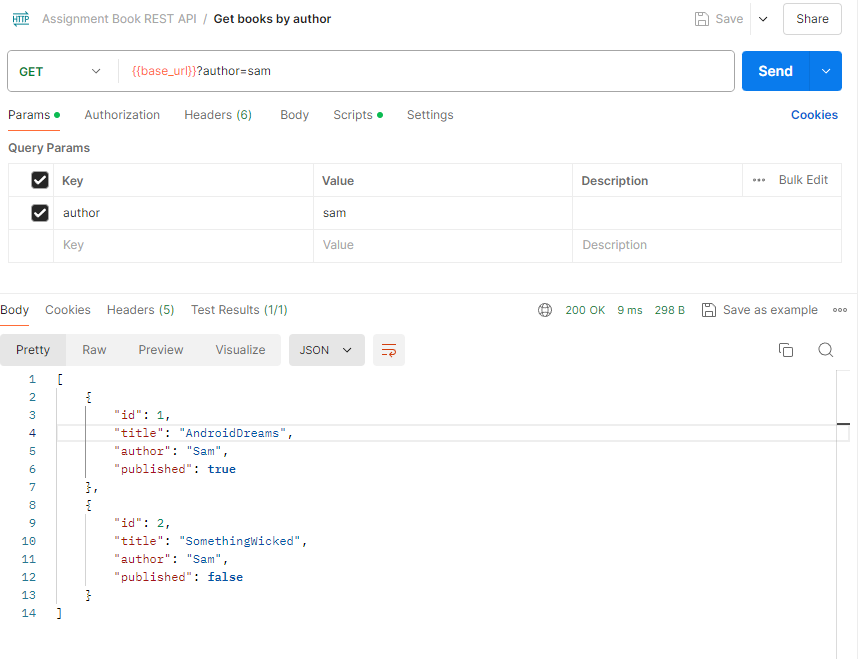Open the request Settings tab
859x659 pixels.
pyautogui.click(x=430, y=115)
